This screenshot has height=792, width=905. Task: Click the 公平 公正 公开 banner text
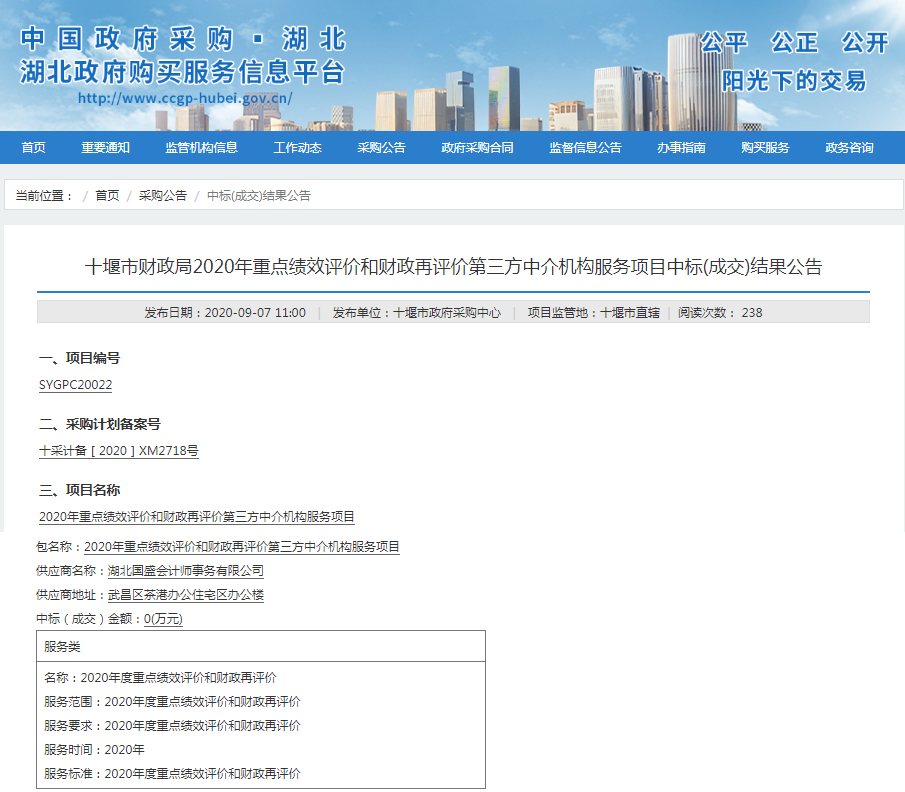(x=794, y=43)
